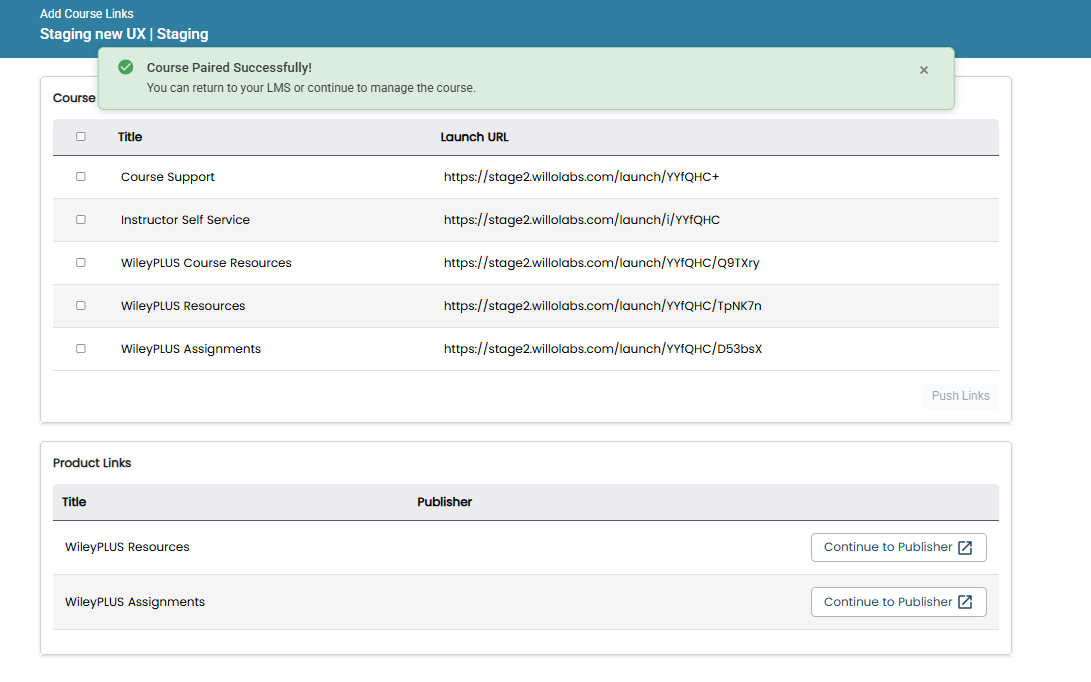
Task: Check the Instructor Self Service checkbox
Action: [81, 219]
